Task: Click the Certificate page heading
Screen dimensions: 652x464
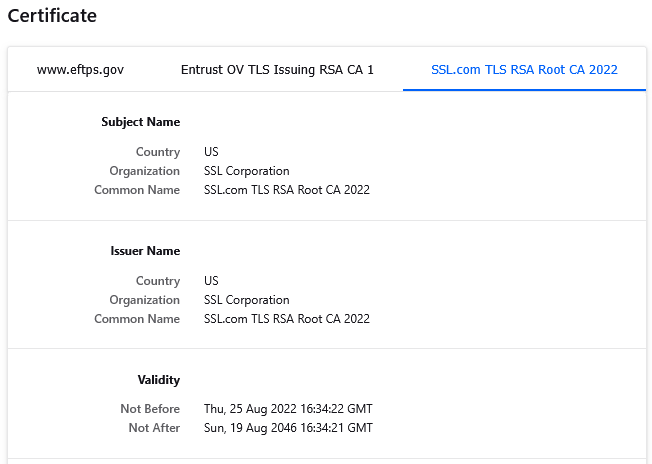Action: (52, 16)
